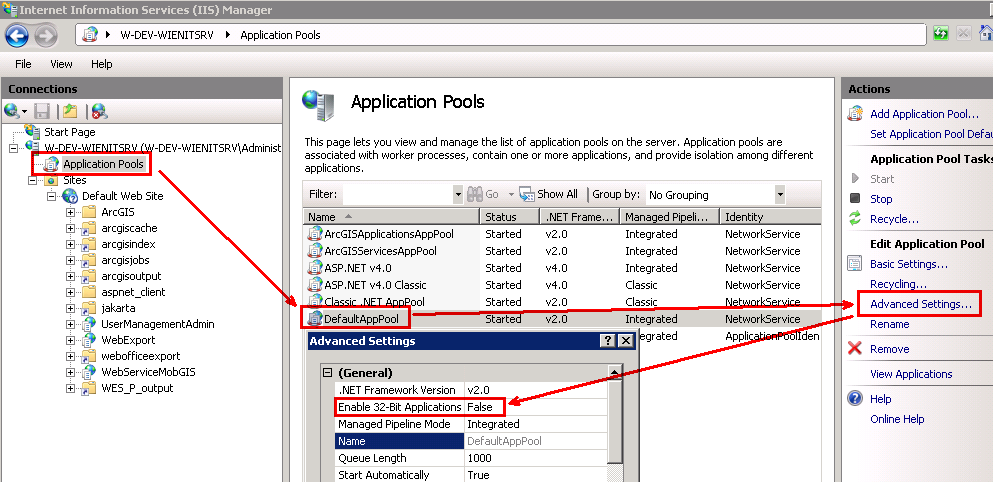This screenshot has height=482, width=993.
Task: Open the Help menu
Action: 101,64
